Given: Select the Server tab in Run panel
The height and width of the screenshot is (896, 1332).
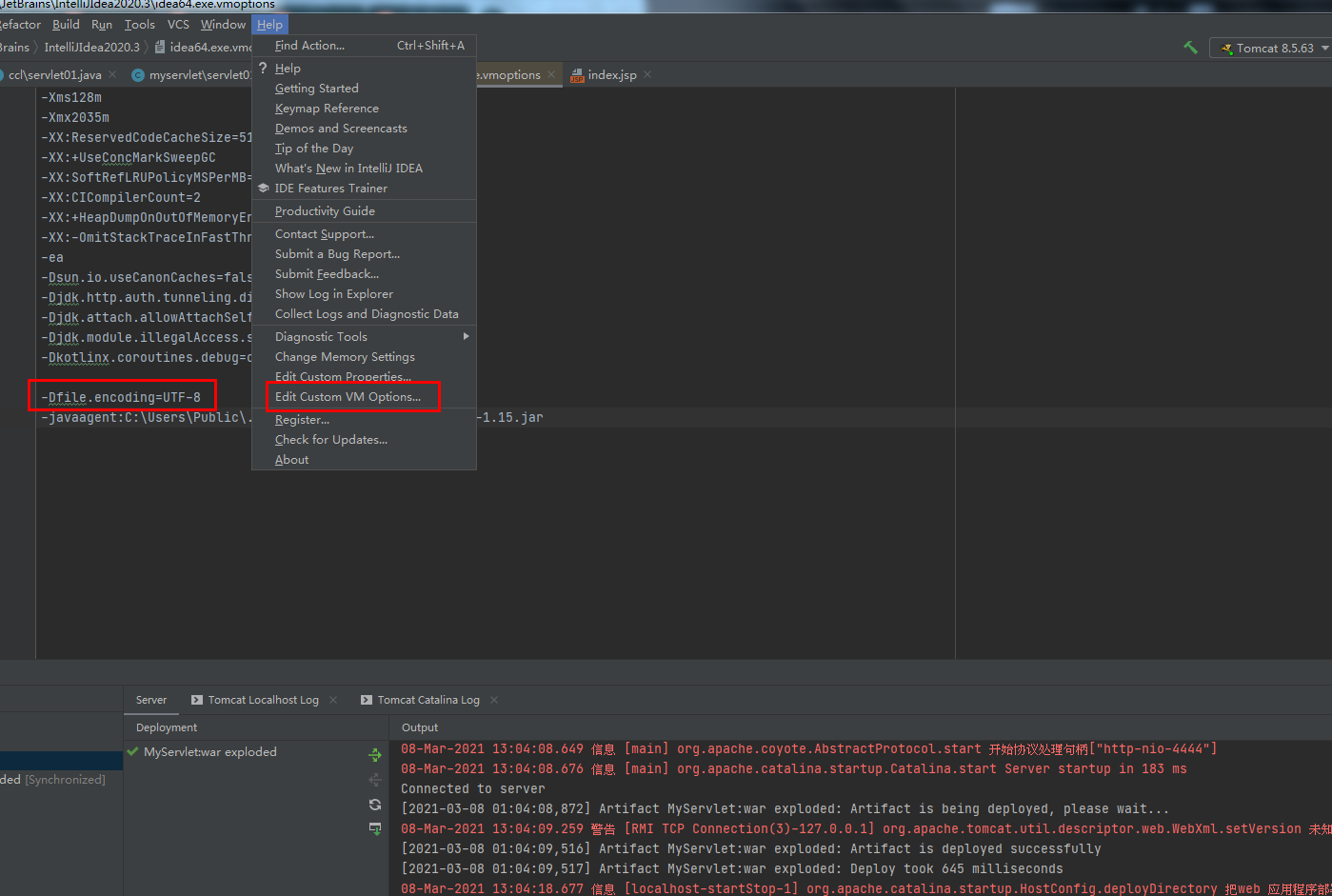Looking at the screenshot, I should tap(151, 699).
